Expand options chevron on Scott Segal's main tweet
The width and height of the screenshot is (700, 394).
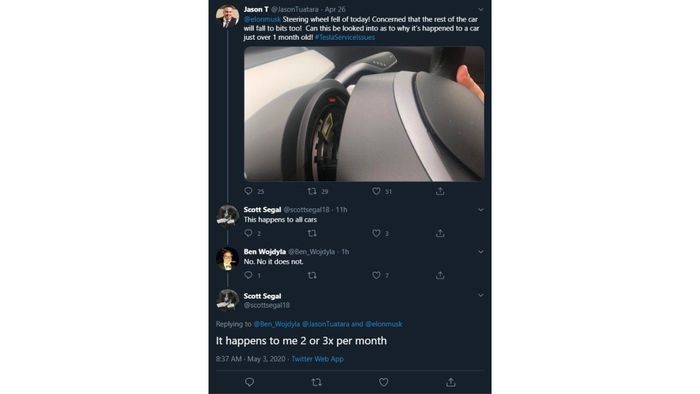pyautogui.click(x=481, y=295)
